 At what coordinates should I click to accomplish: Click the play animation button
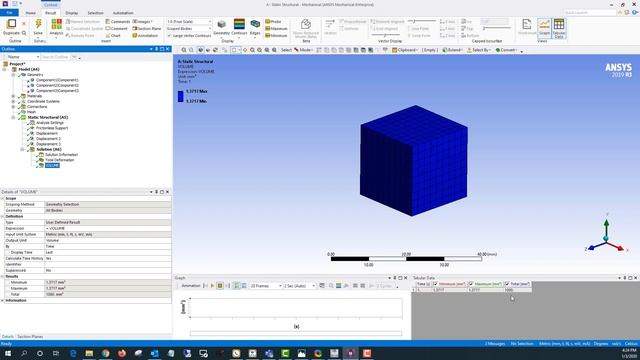(212, 286)
